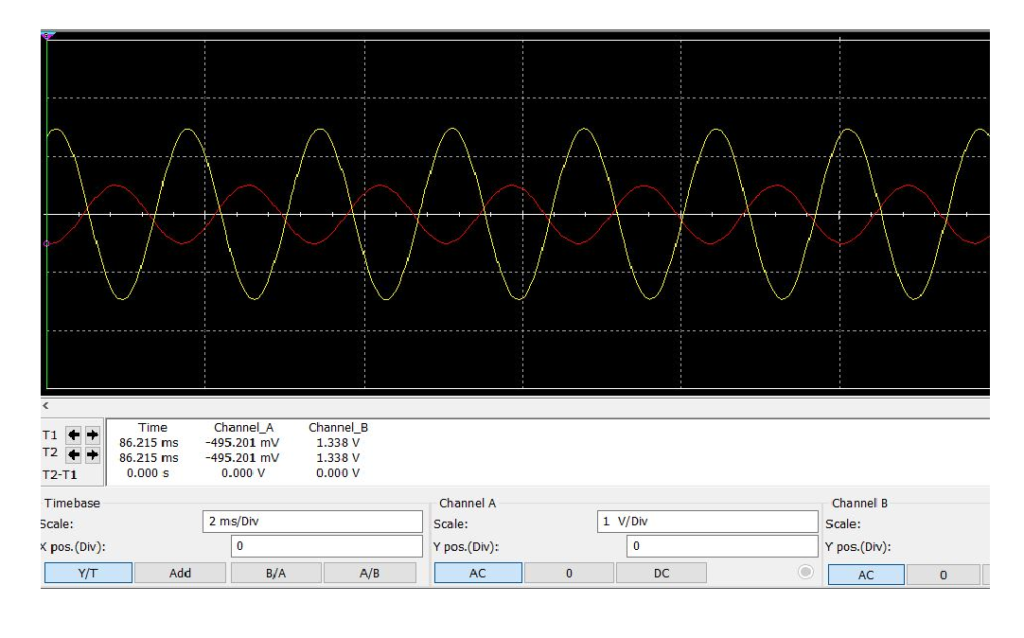Click the Timebase group label
The image size is (1024, 638).
pos(72,503)
